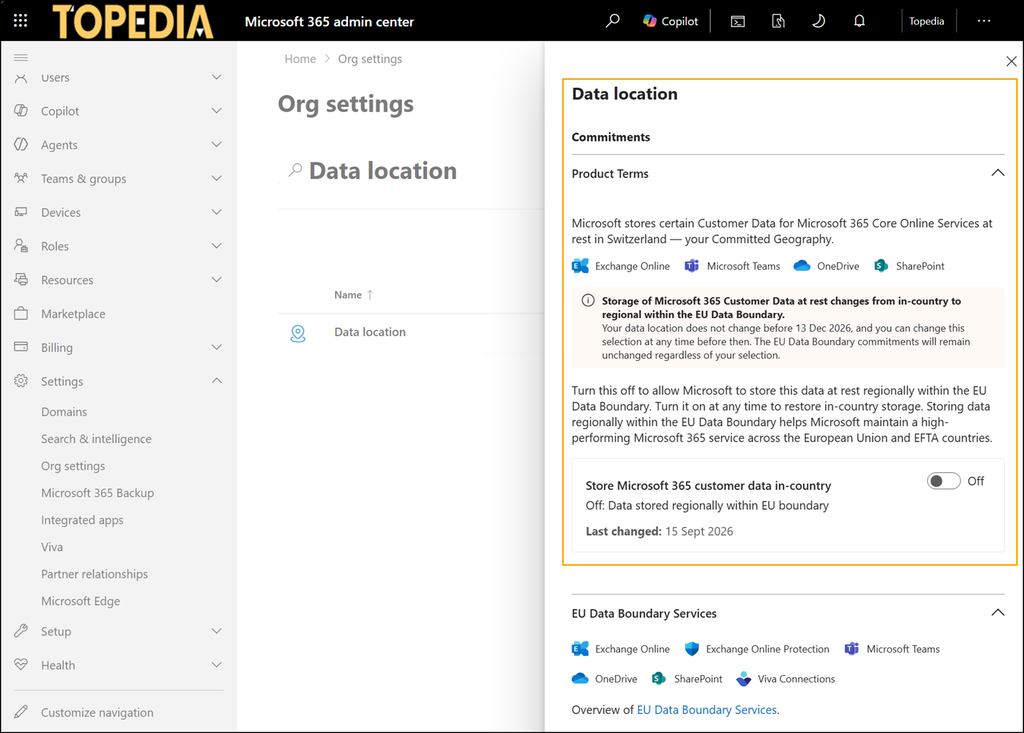Screen dimensions: 1024x733
Task: Collapse the EU Data Boundary Services section
Action: pyautogui.click(x=997, y=613)
